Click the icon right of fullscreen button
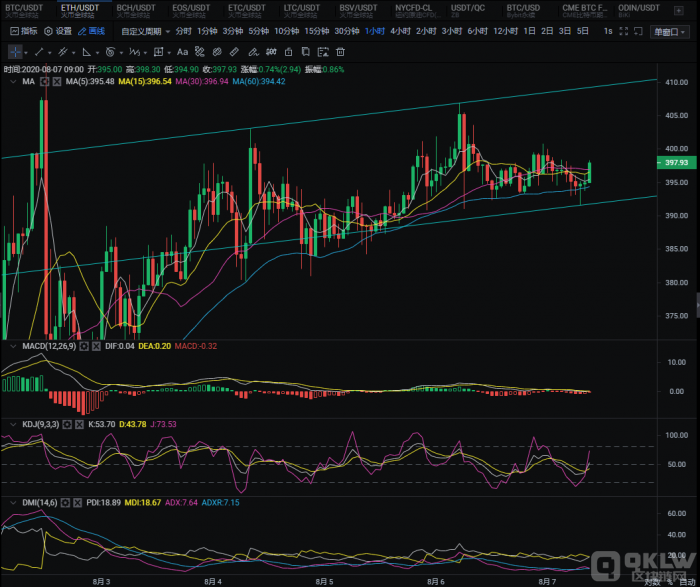 tap(638, 31)
